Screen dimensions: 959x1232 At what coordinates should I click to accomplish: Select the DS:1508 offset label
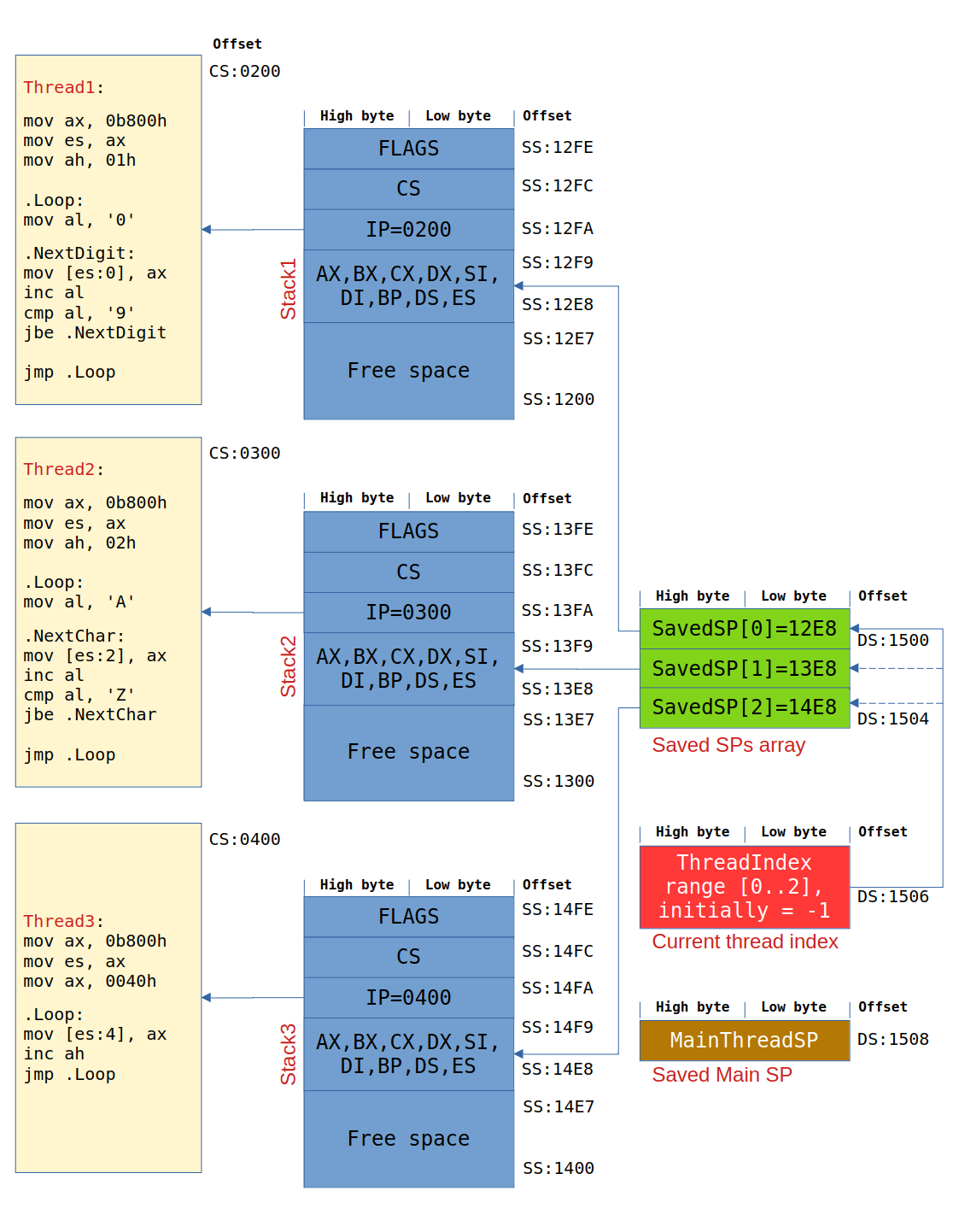[x=893, y=1040]
